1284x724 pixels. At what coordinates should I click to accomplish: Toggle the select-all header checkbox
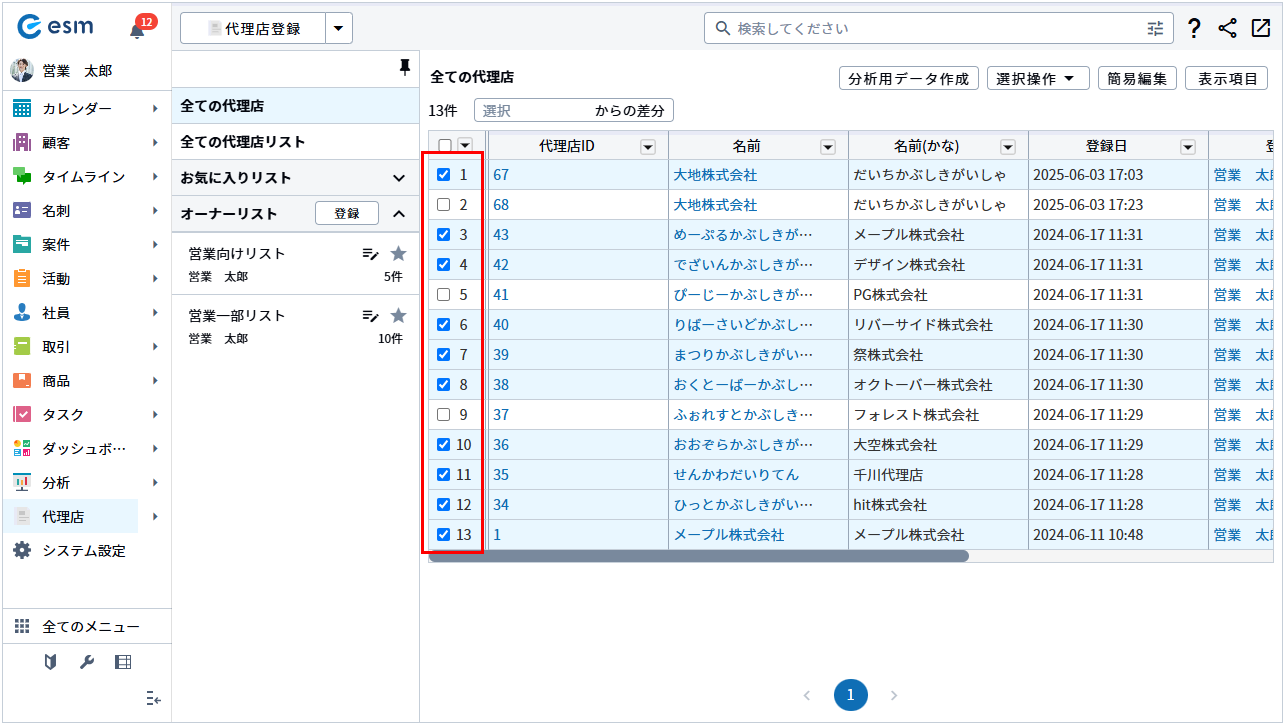coord(445,146)
